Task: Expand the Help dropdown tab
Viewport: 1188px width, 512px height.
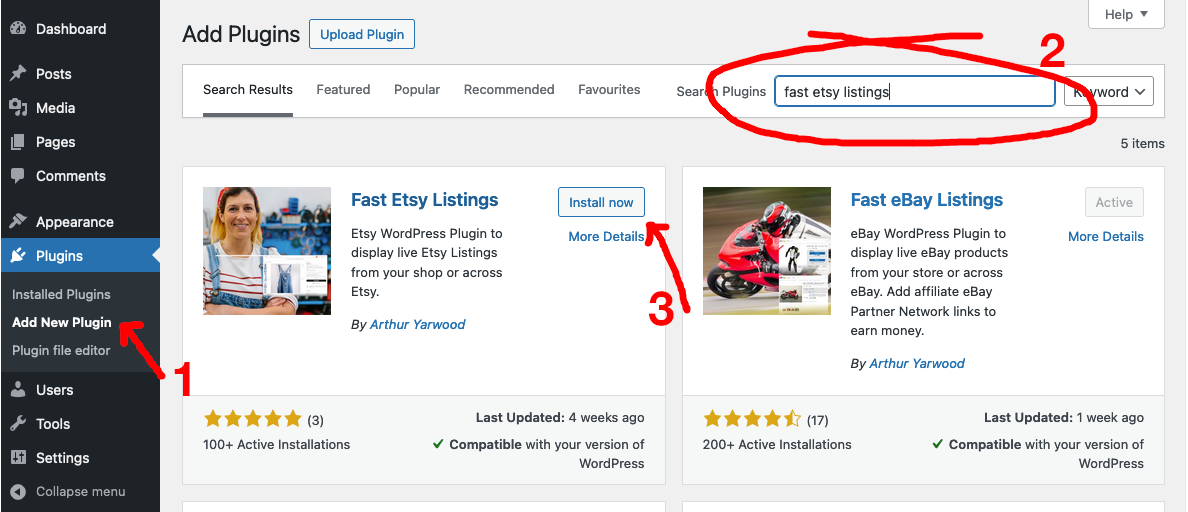Action: coord(1126,14)
